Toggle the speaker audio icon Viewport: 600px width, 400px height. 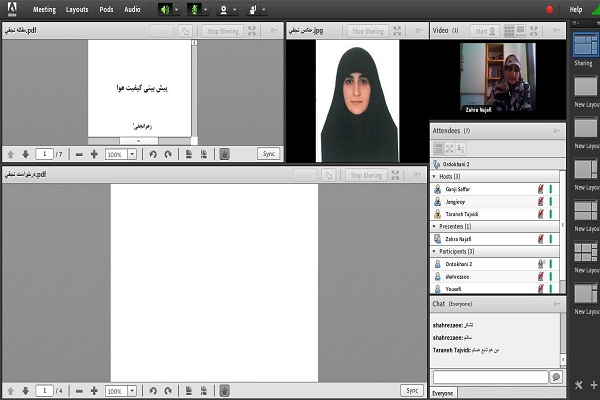(x=165, y=10)
